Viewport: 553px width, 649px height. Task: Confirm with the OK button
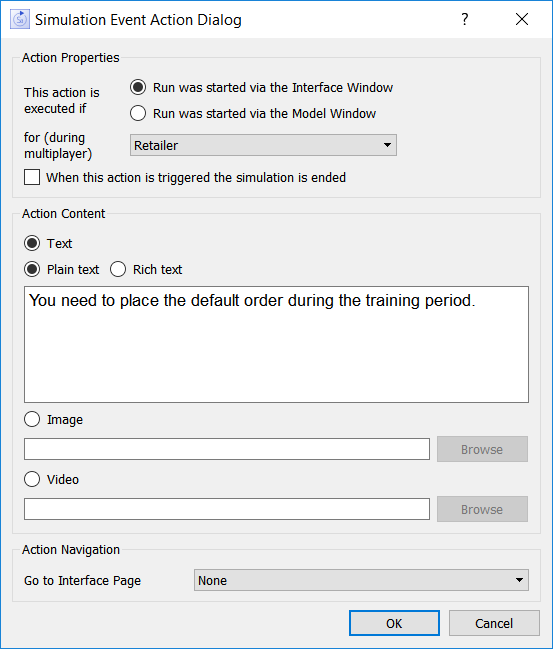click(x=394, y=623)
